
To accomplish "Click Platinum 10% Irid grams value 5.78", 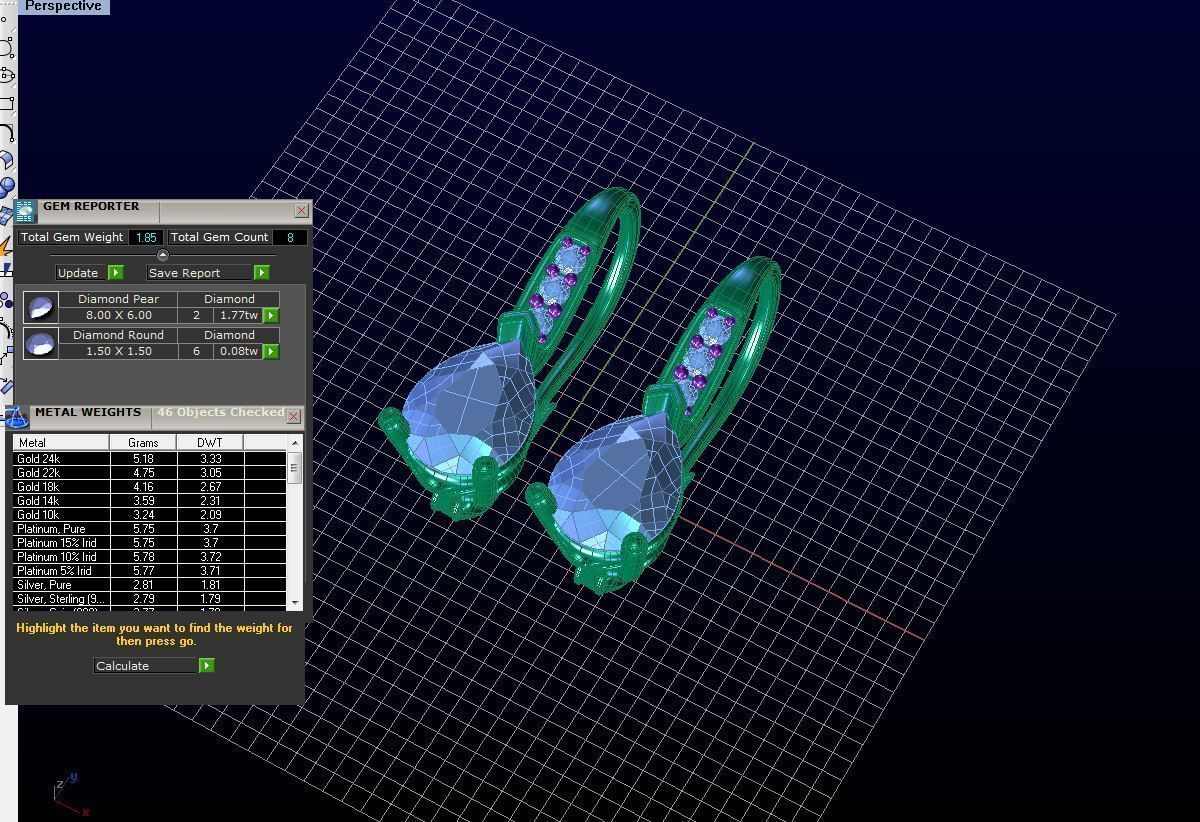I will [x=143, y=557].
